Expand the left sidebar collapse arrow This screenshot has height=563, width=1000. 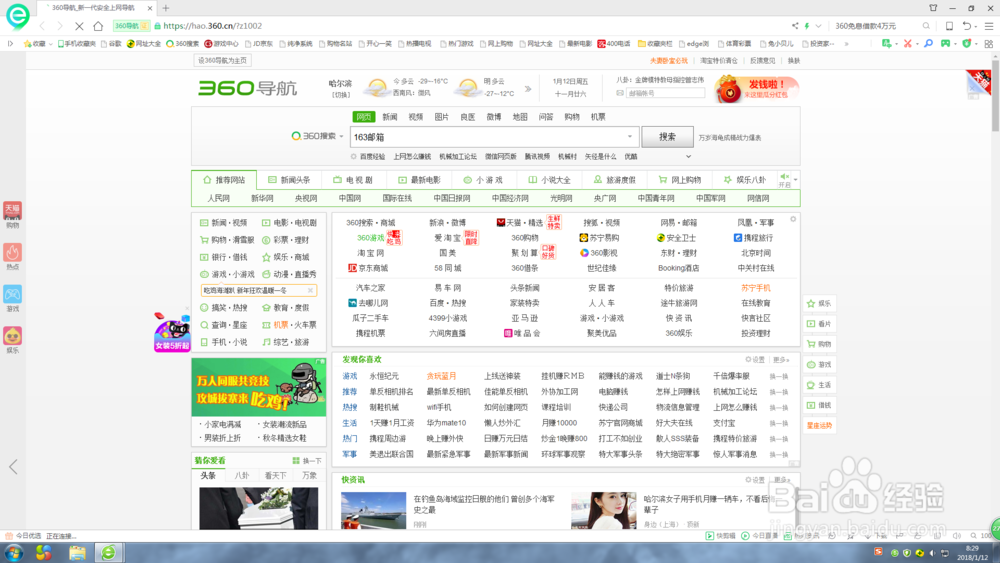[13, 467]
